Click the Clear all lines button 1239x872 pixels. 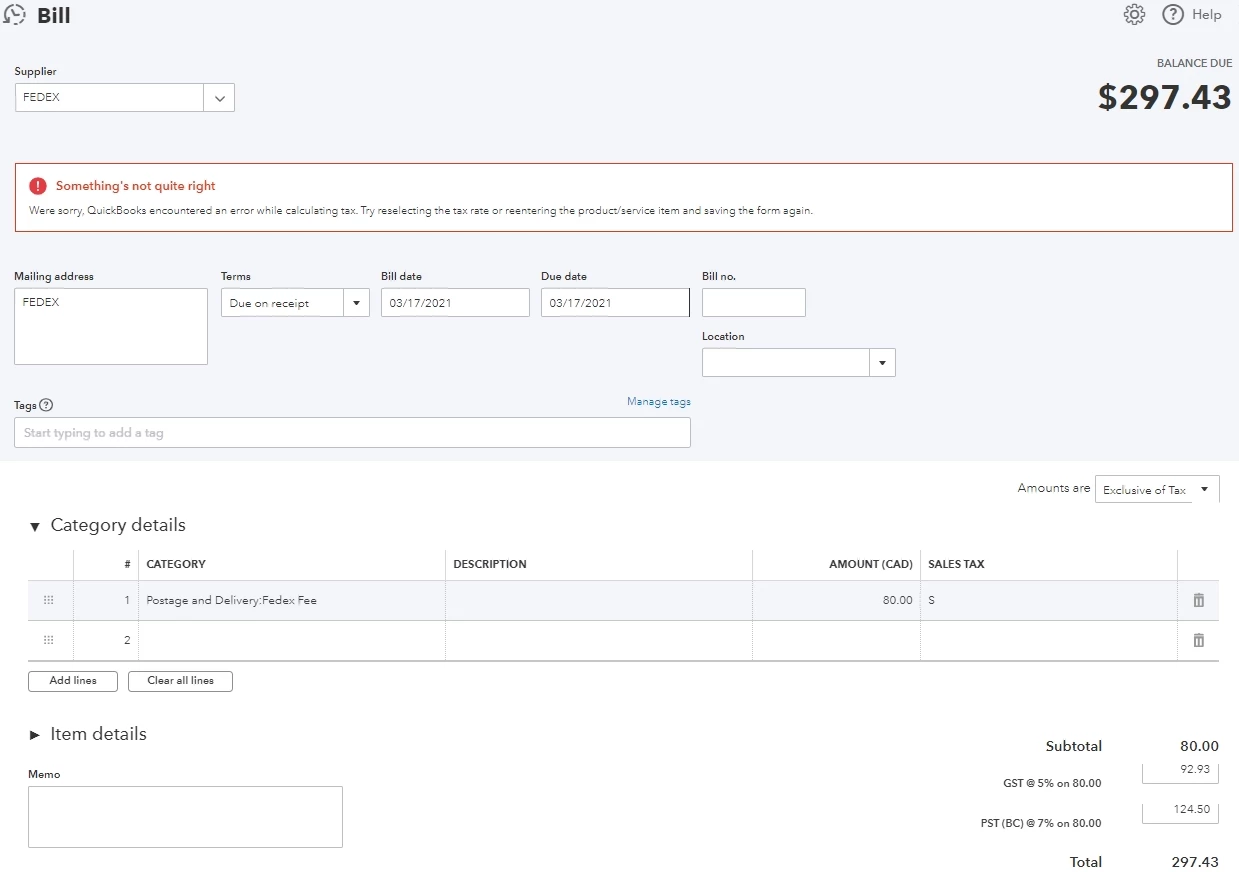point(180,681)
